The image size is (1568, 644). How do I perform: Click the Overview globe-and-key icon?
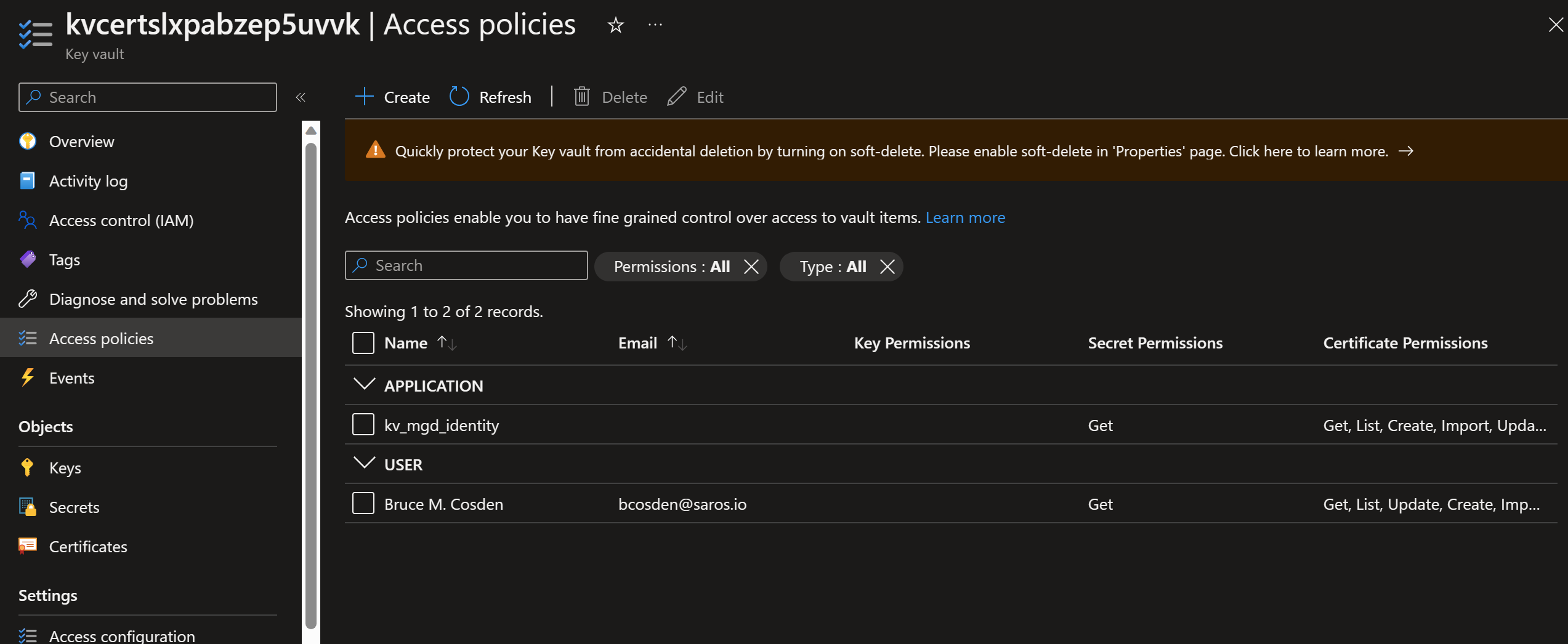(28, 141)
